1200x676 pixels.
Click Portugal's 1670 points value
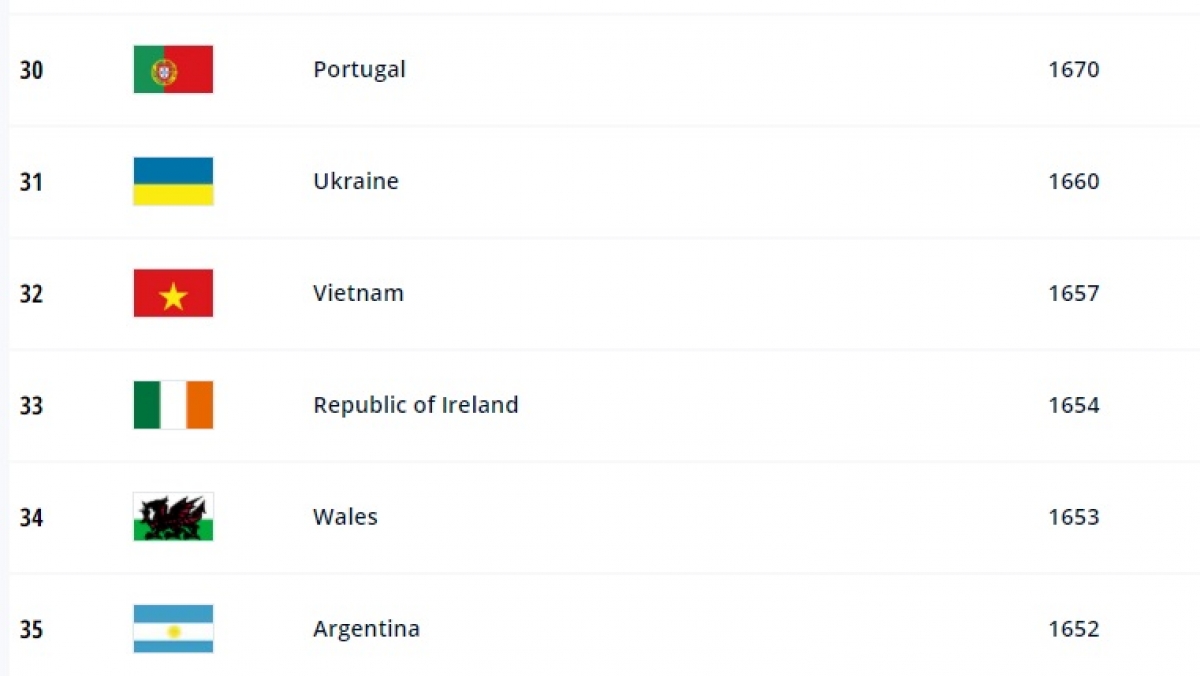pos(1073,70)
